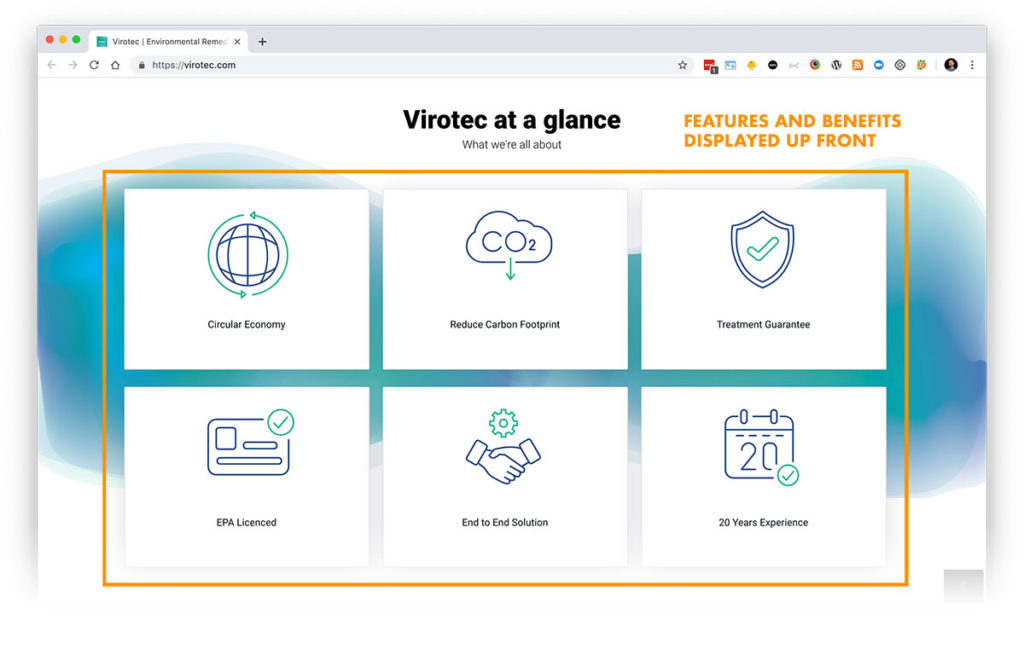The width and height of the screenshot is (1024, 655).
Task: Click the CO2 cloud icon
Action: 509,246
